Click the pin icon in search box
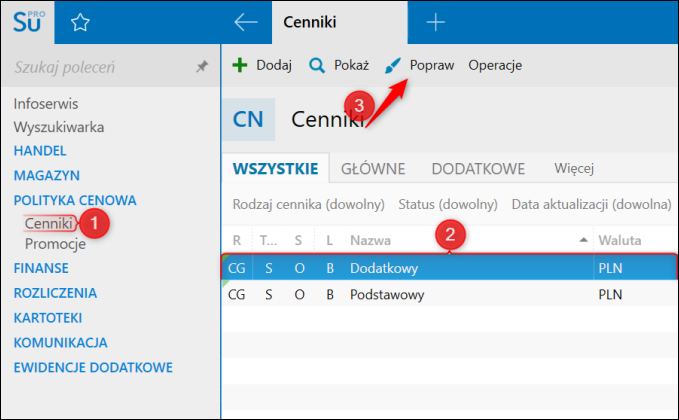Image resolution: width=679 pixels, height=420 pixels. click(201, 67)
